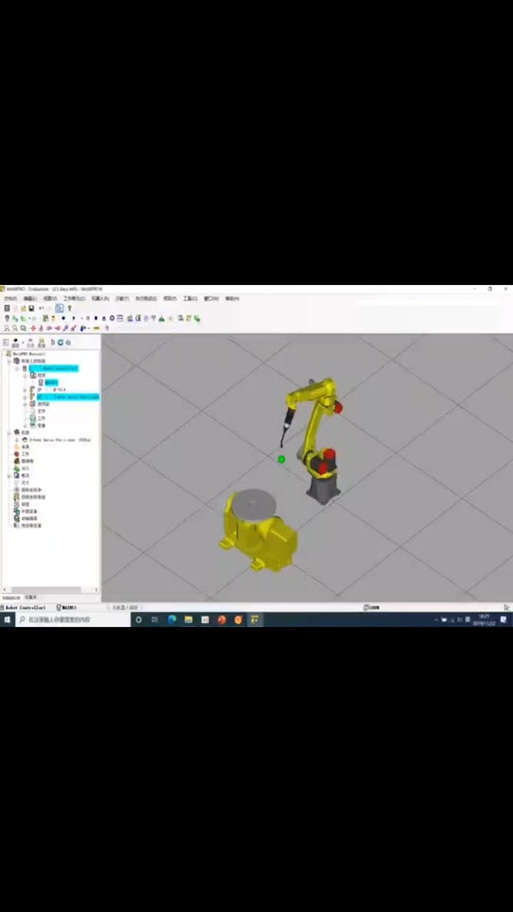Click the highlighted selection tool toolbar icon

coord(59,308)
